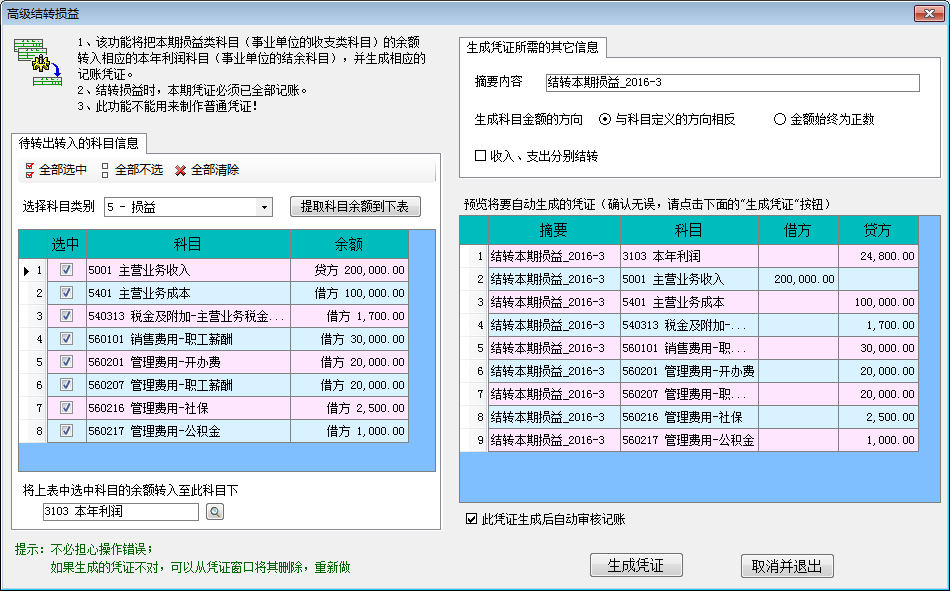Click 5001 主营业务收入 name in left table

(x=188, y=270)
